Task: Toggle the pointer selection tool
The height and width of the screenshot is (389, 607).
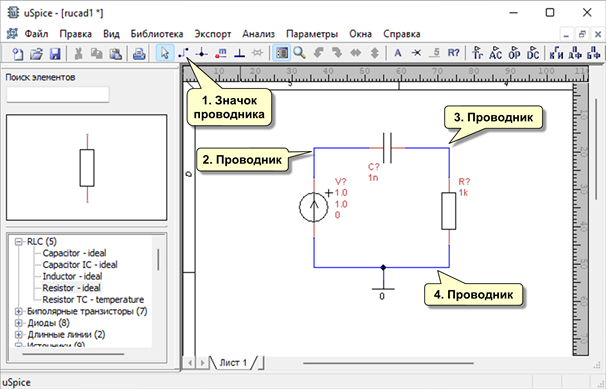Action: click(165, 53)
